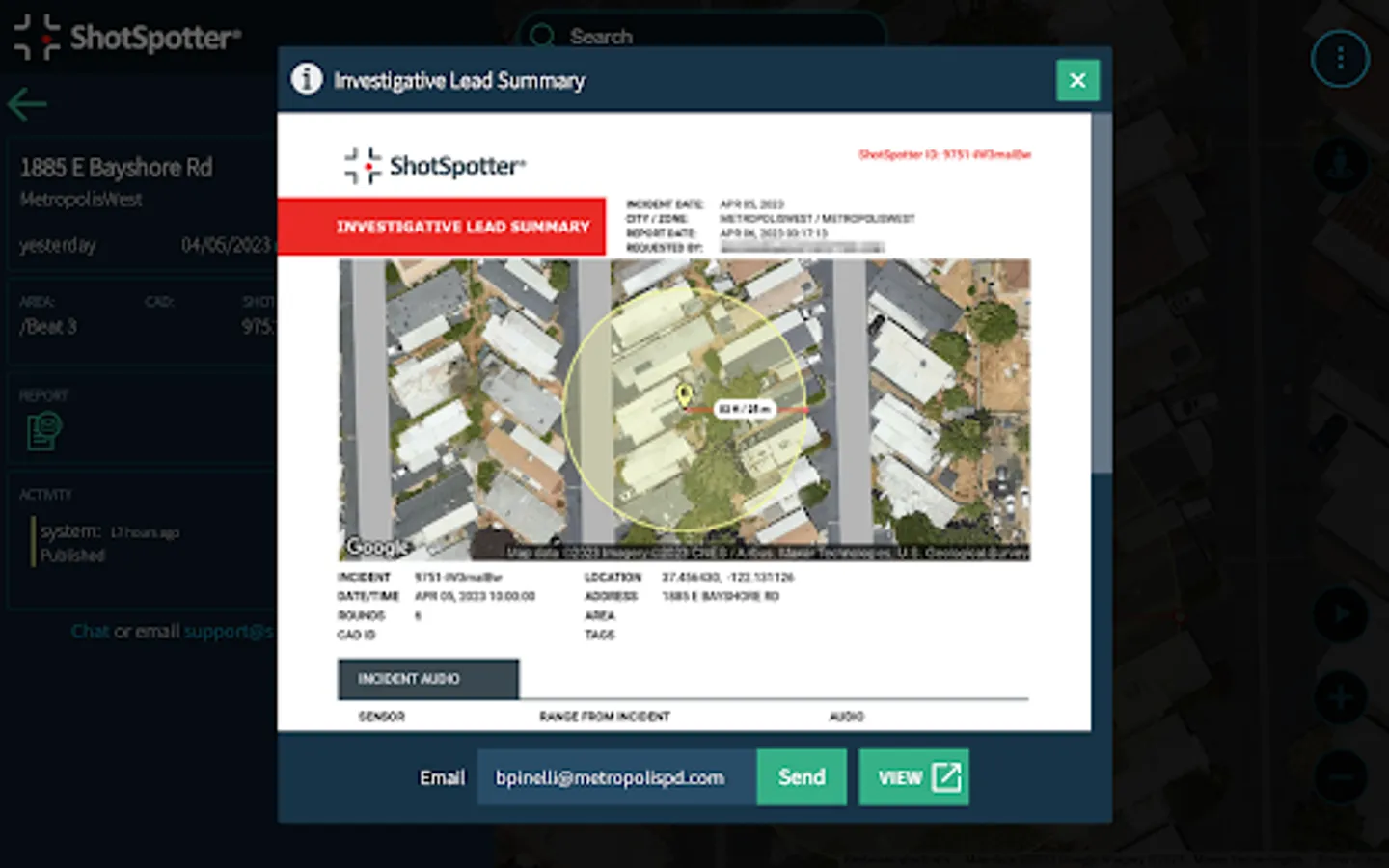Image resolution: width=1389 pixels, height=868 pixels.
Task: Click the ShotSpotter logo in the report
Action: tap(435, 166)
